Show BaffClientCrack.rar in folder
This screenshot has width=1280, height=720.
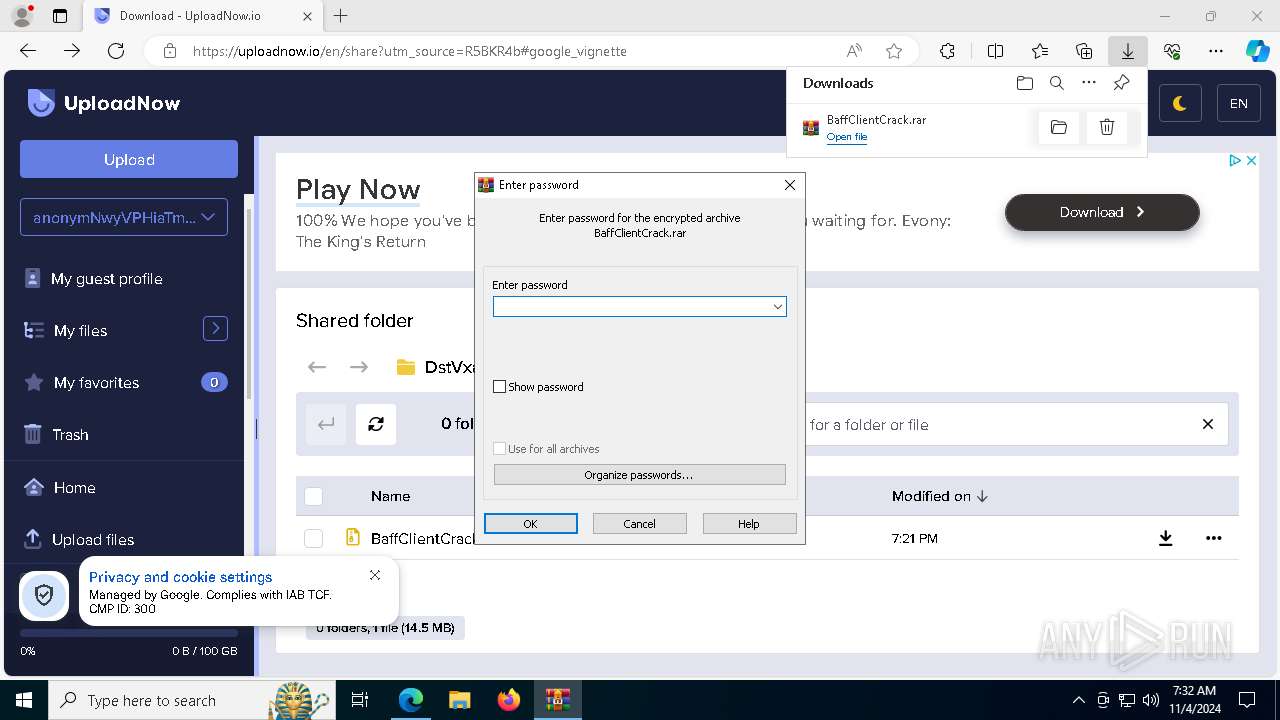point(1059,127)
